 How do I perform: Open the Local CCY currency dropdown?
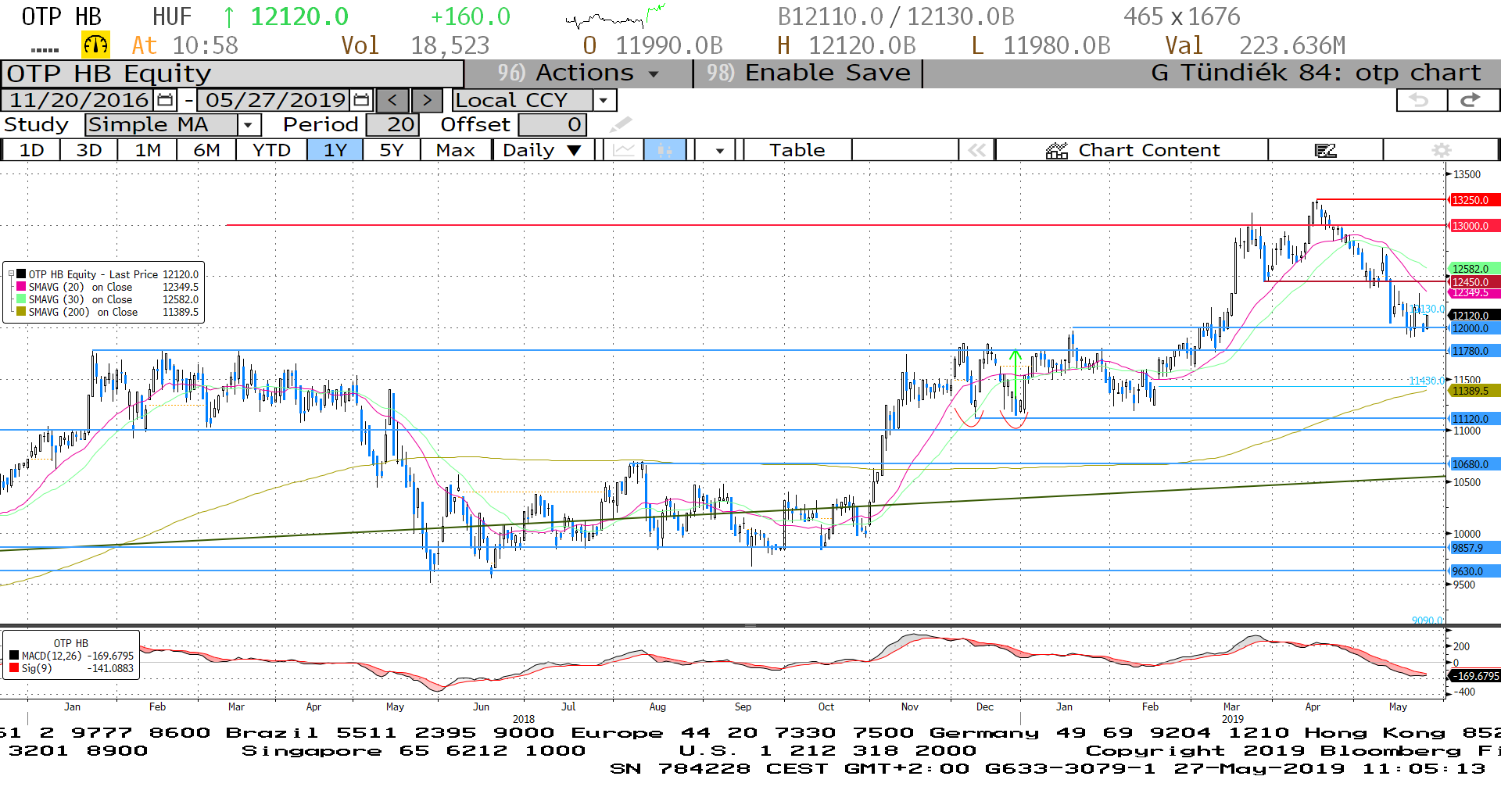(x=603, y=100)
